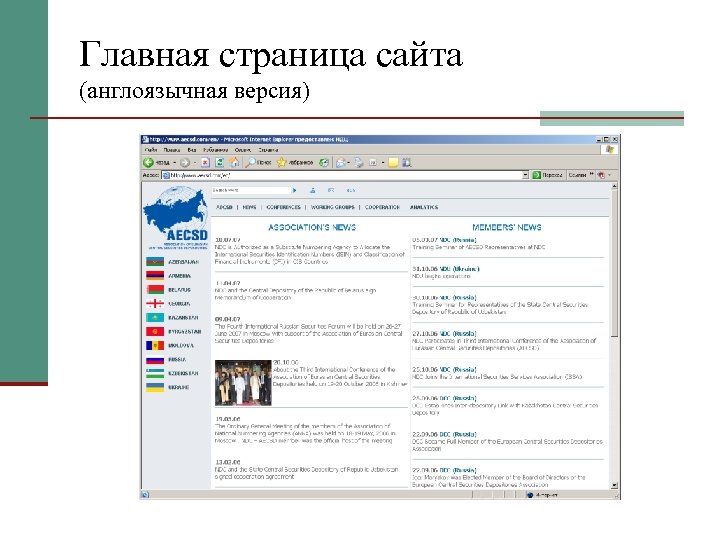Expand Links bar double chevron

592,174
